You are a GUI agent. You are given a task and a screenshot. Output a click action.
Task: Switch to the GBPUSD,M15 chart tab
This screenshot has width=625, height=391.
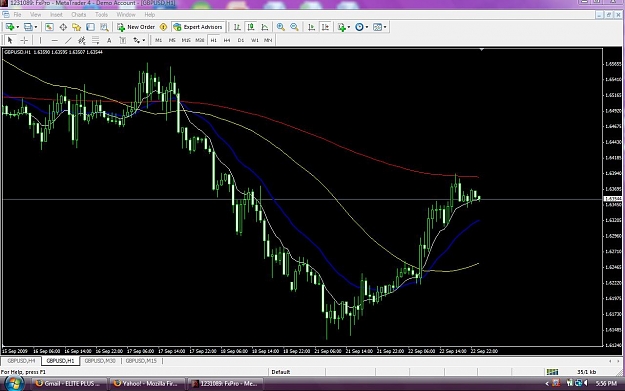(x=141, y=361)
